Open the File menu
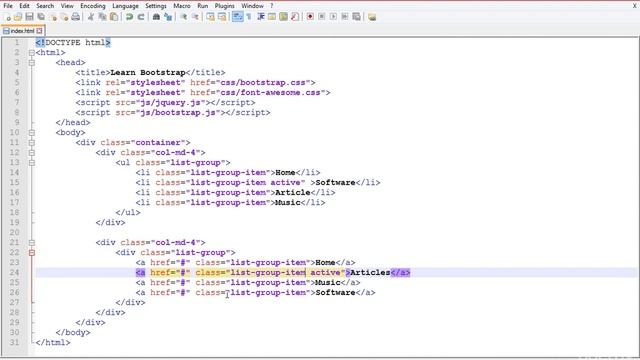Viewport: 640px width, 360px height. [x=8, y=6]
